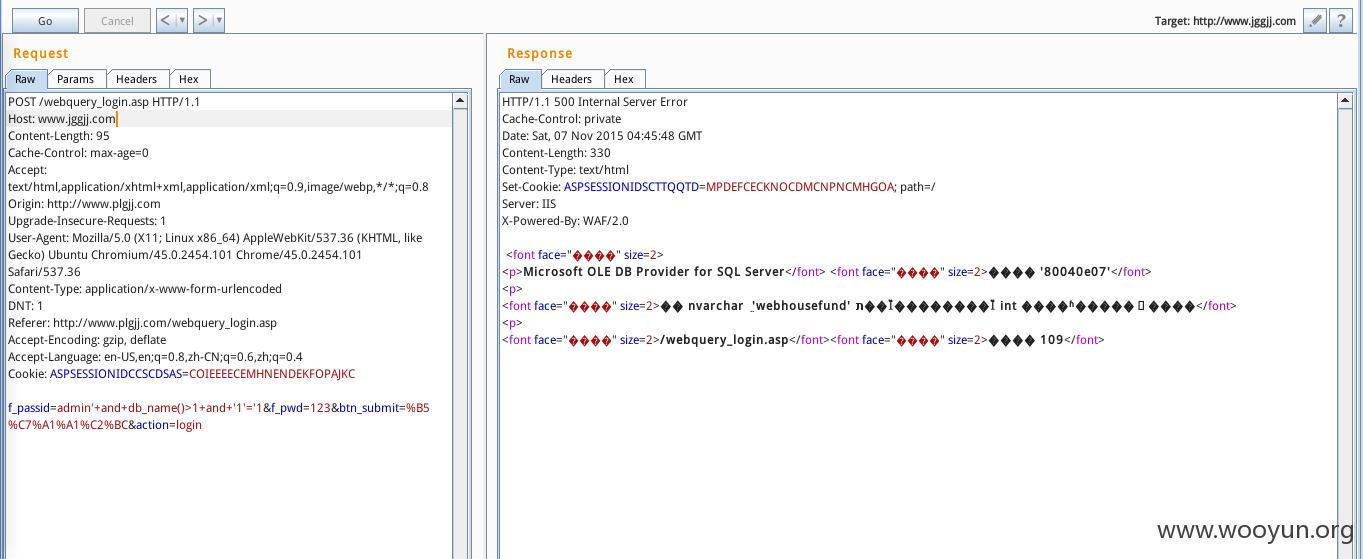Click the Host: www.jggjj.com line

pos(229,119)
